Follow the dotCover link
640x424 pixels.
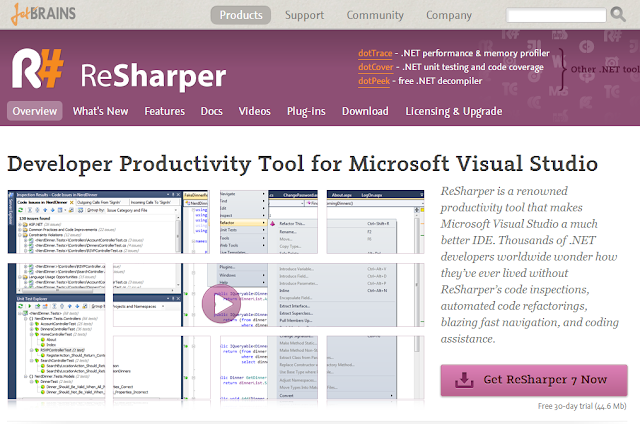coord(376,67)
